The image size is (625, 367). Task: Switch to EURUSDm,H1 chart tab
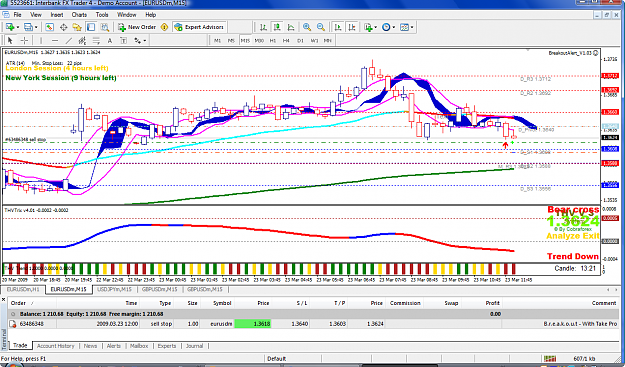point(24,289)
